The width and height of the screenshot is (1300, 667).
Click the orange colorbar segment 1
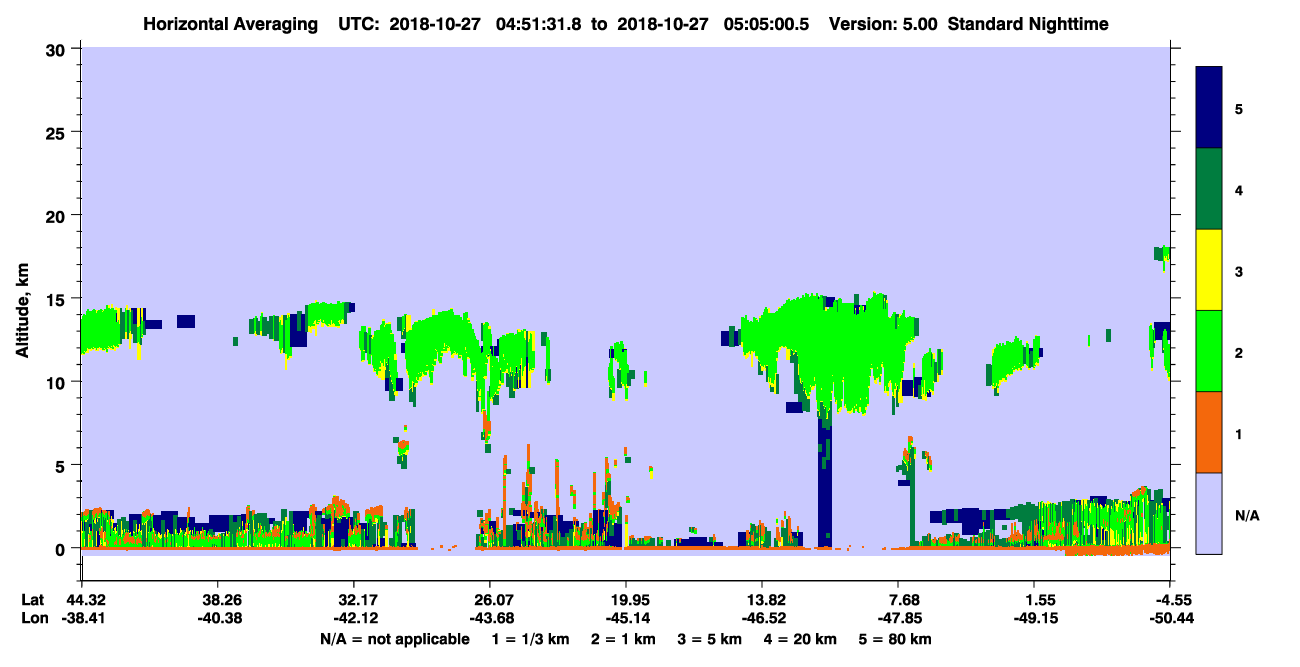[1209, 432]
